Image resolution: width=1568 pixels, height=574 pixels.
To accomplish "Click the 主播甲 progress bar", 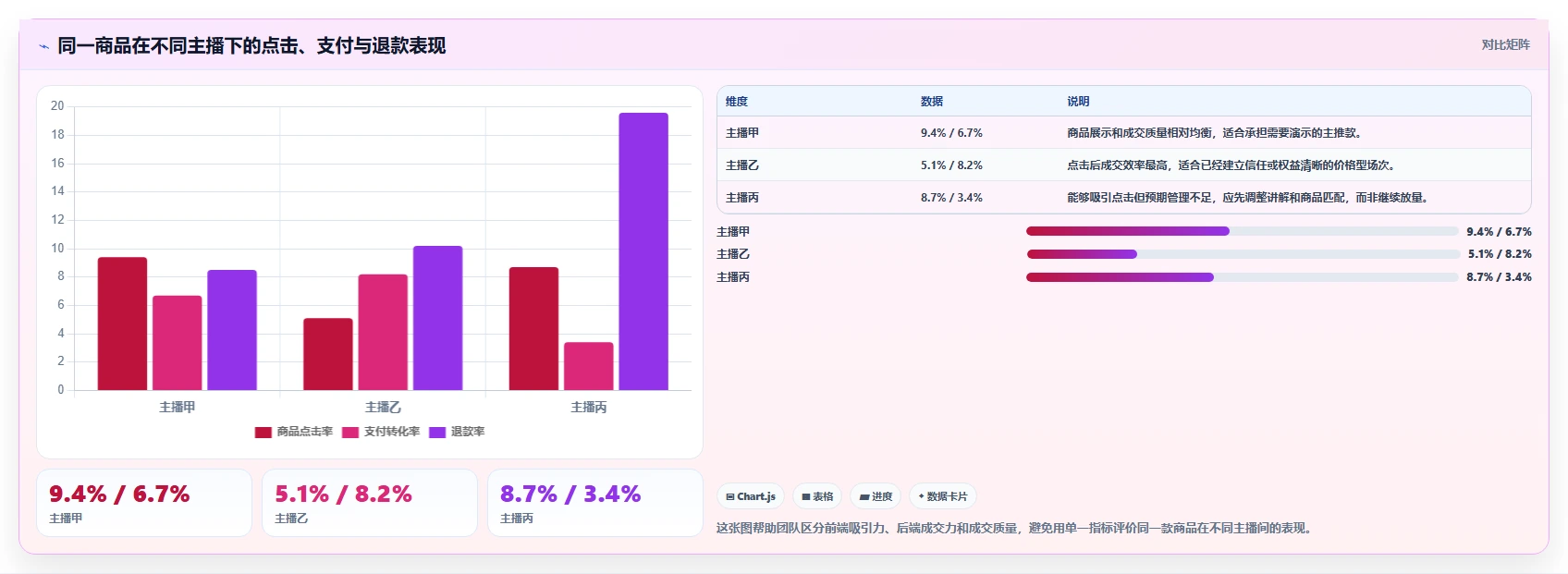I will (x=1242, y=231).
